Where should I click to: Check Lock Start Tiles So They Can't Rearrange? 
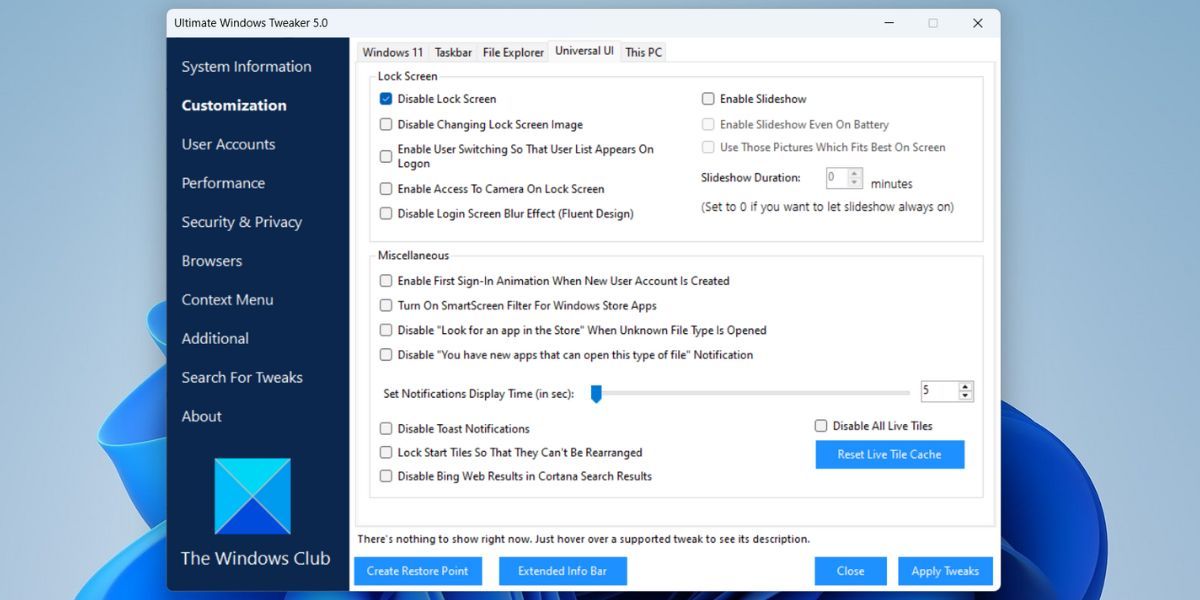[x=385, y=452]
